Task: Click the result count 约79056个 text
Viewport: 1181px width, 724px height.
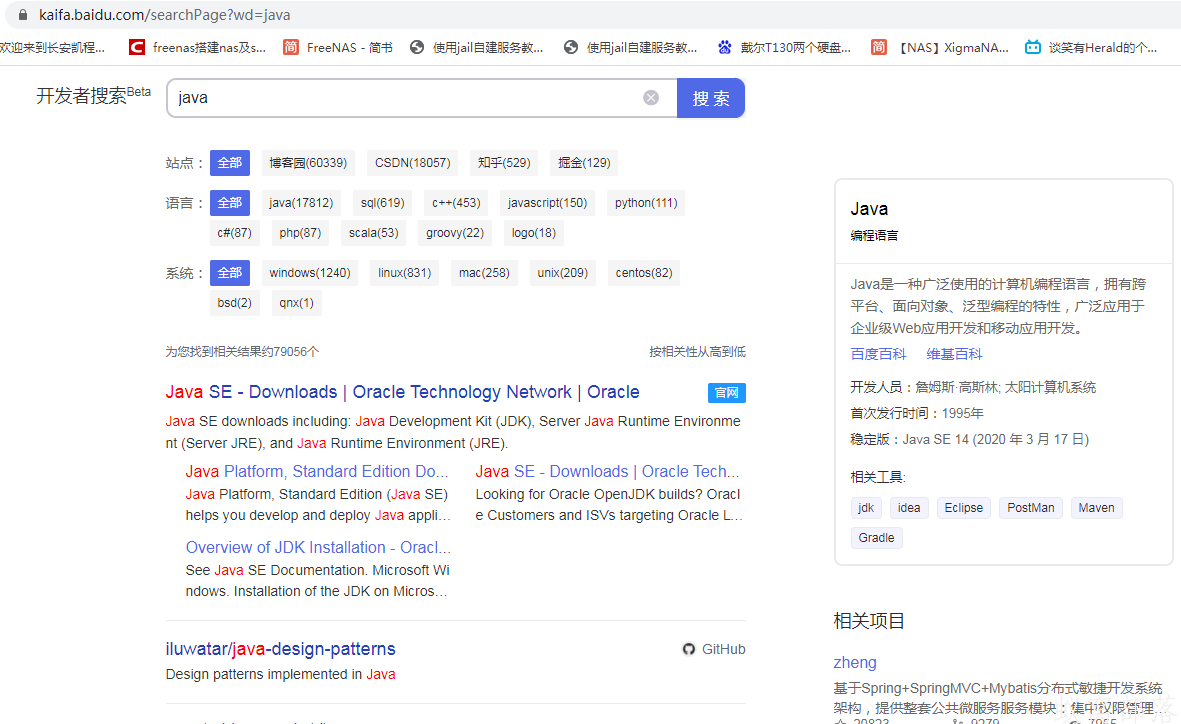Action: 243,352
